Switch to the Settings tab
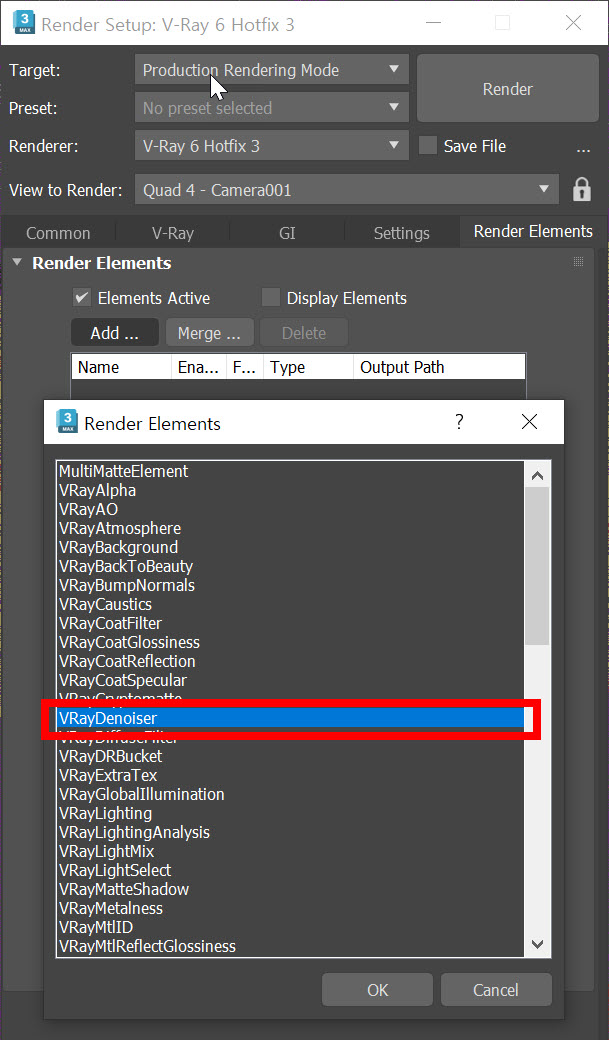609x1040 pixels. (x=401, y=233)
